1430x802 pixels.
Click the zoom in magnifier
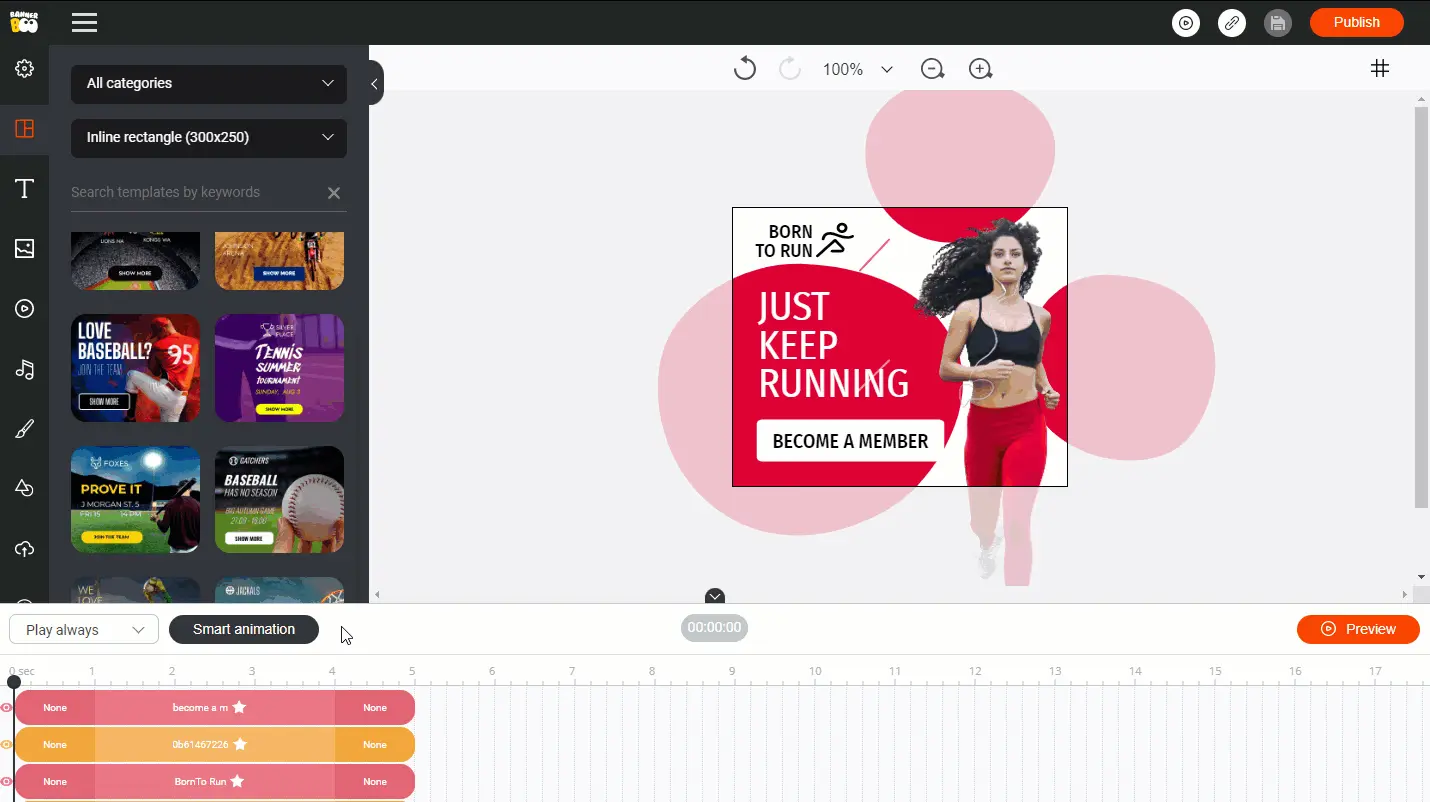[x=980, y=69]
